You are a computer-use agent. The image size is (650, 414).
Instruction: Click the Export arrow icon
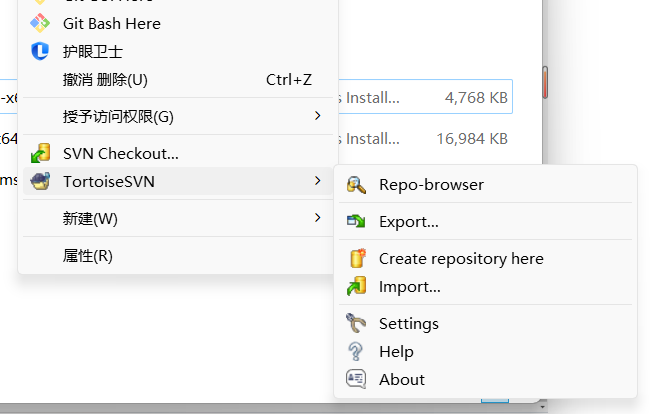click(356, 222)
